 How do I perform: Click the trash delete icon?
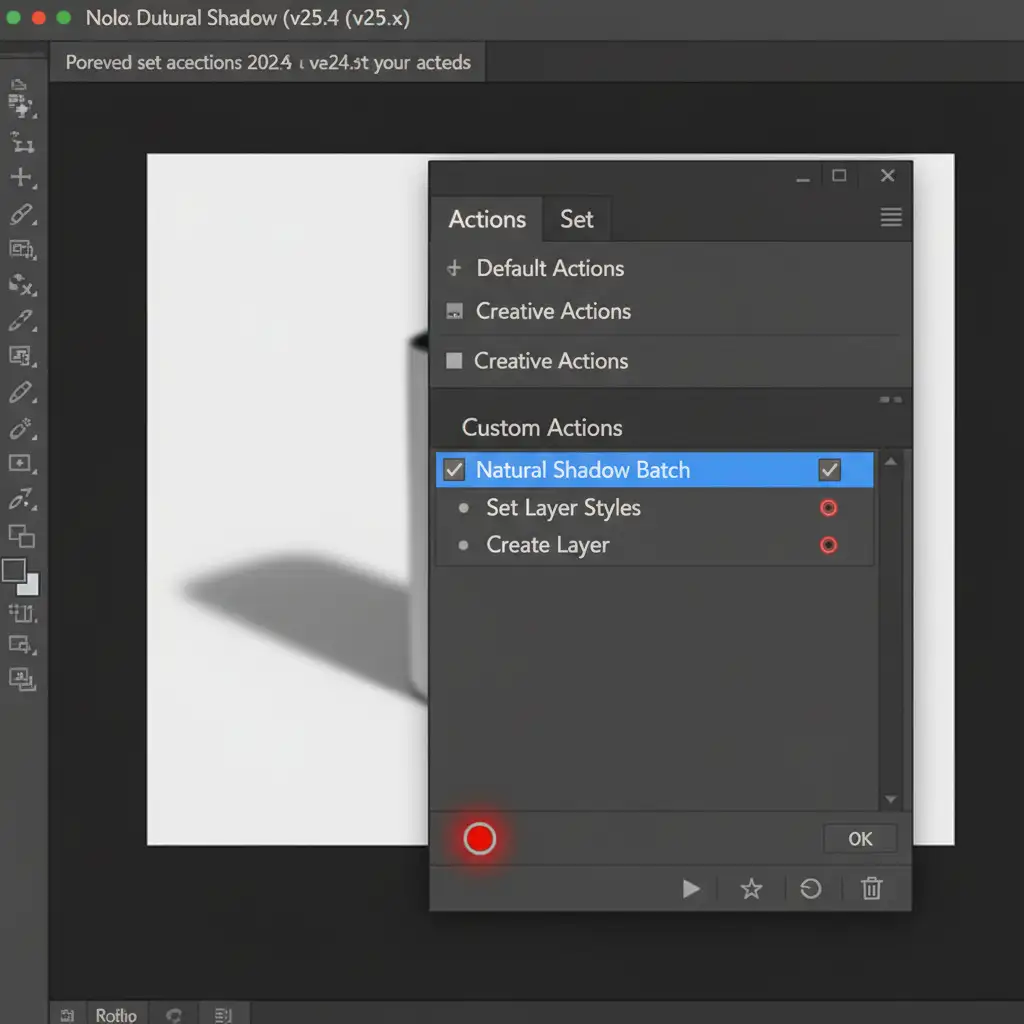pos(872,889)
